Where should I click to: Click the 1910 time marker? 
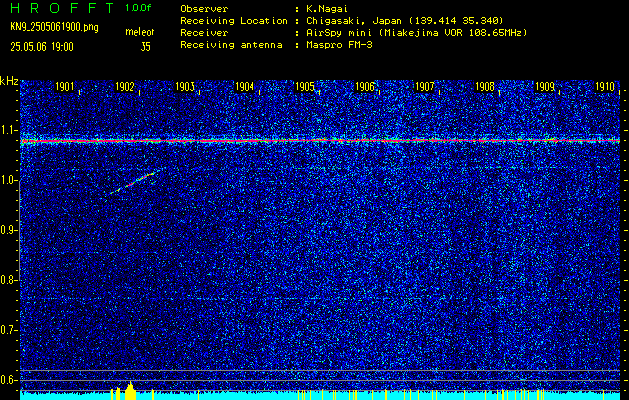605,87
